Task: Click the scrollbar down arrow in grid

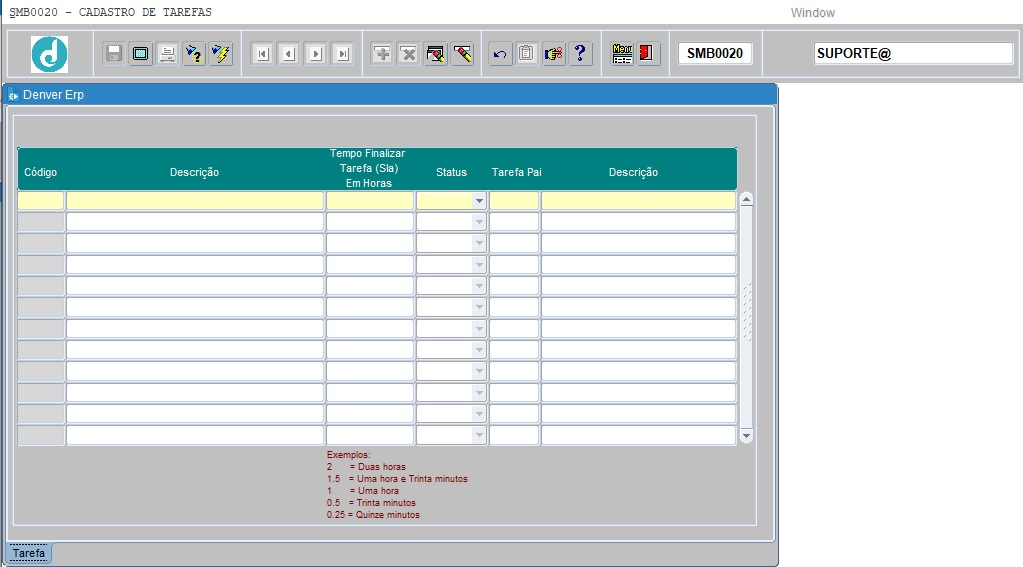Action: 746,436
